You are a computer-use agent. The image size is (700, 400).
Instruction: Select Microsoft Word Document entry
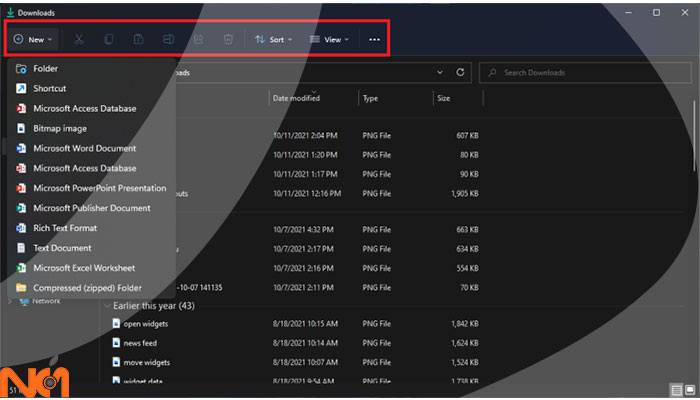click(91, 148)
